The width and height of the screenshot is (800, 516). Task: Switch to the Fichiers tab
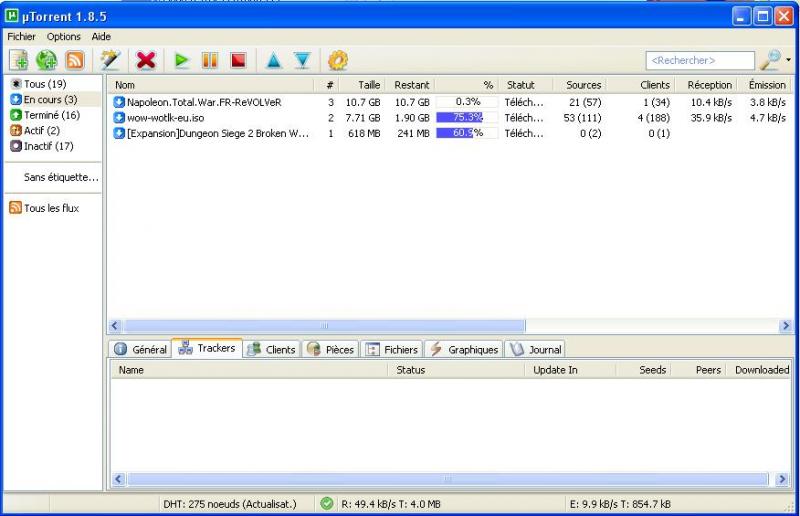tap(392, 350)
